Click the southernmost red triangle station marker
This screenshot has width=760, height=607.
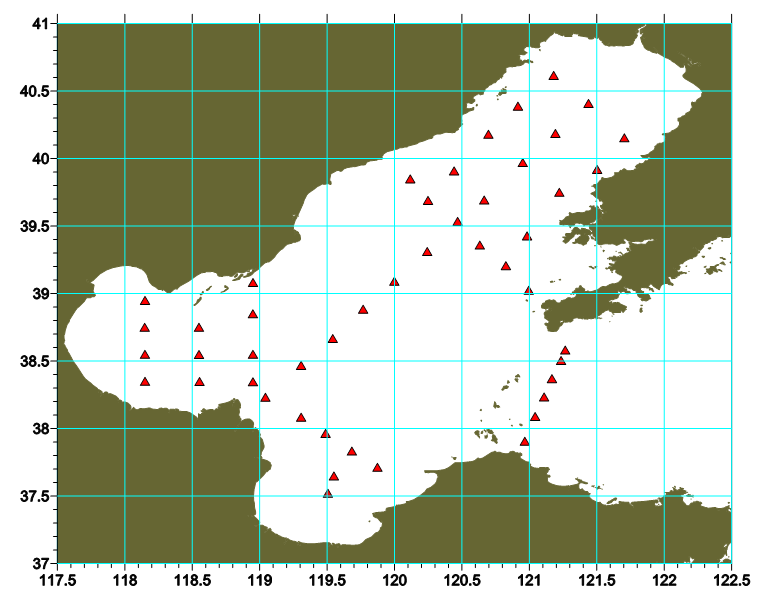(328, 493)
